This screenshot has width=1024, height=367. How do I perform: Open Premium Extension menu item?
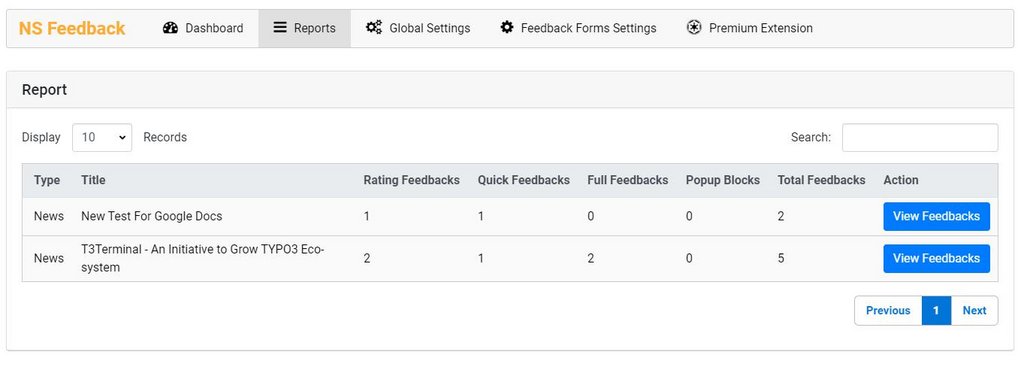click(750, 29)
